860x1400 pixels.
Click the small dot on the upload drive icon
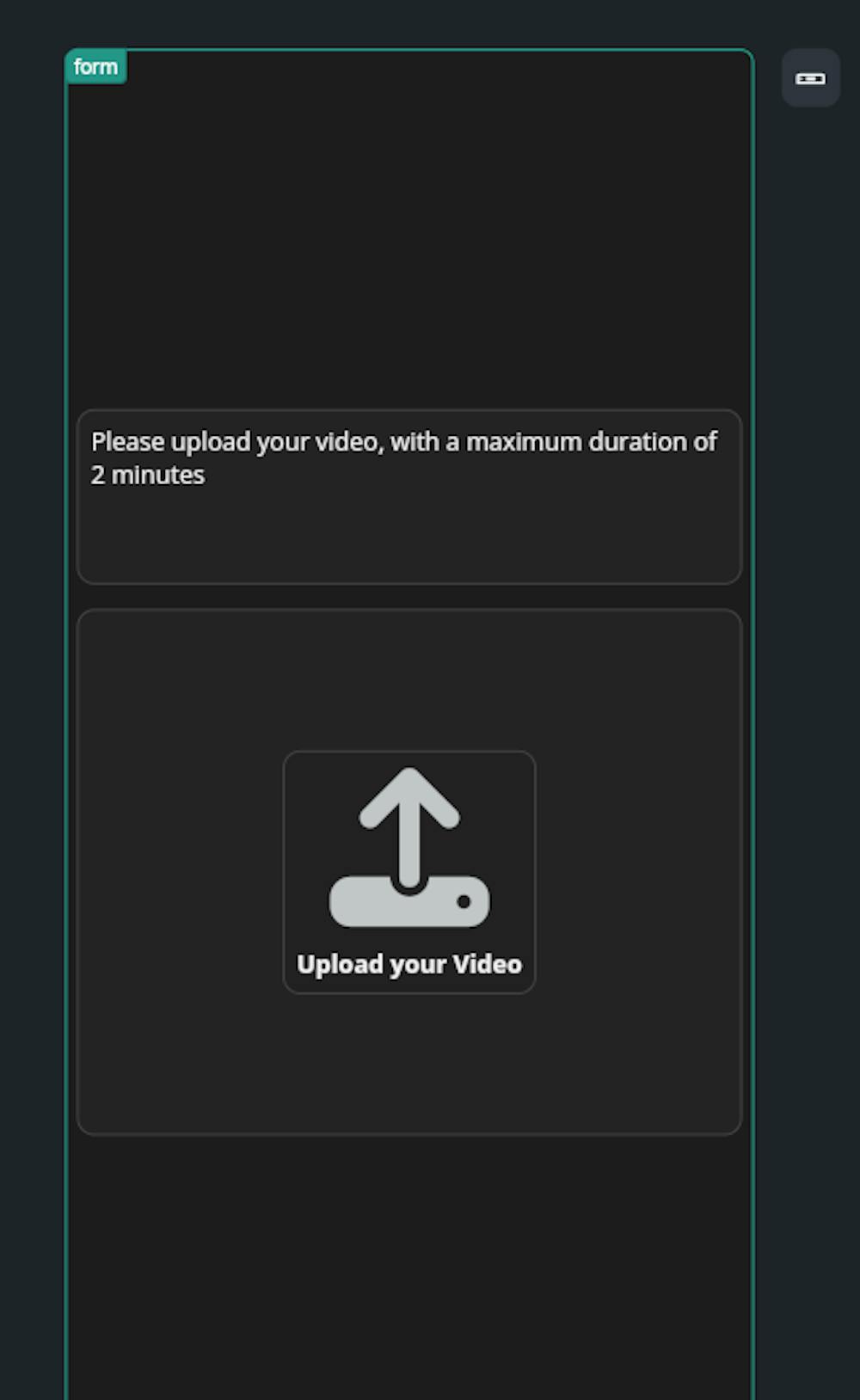(x=464, y=901)
